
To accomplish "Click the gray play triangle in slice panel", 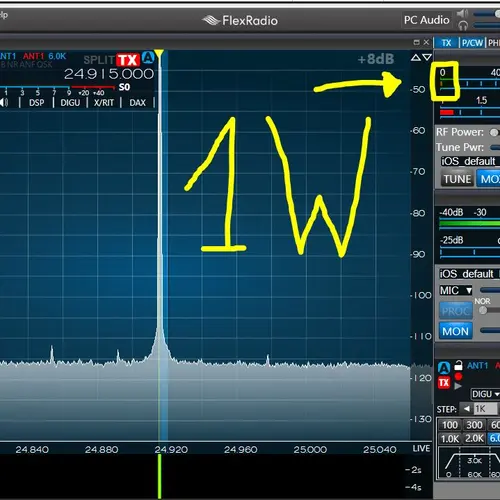I will 458,386.
